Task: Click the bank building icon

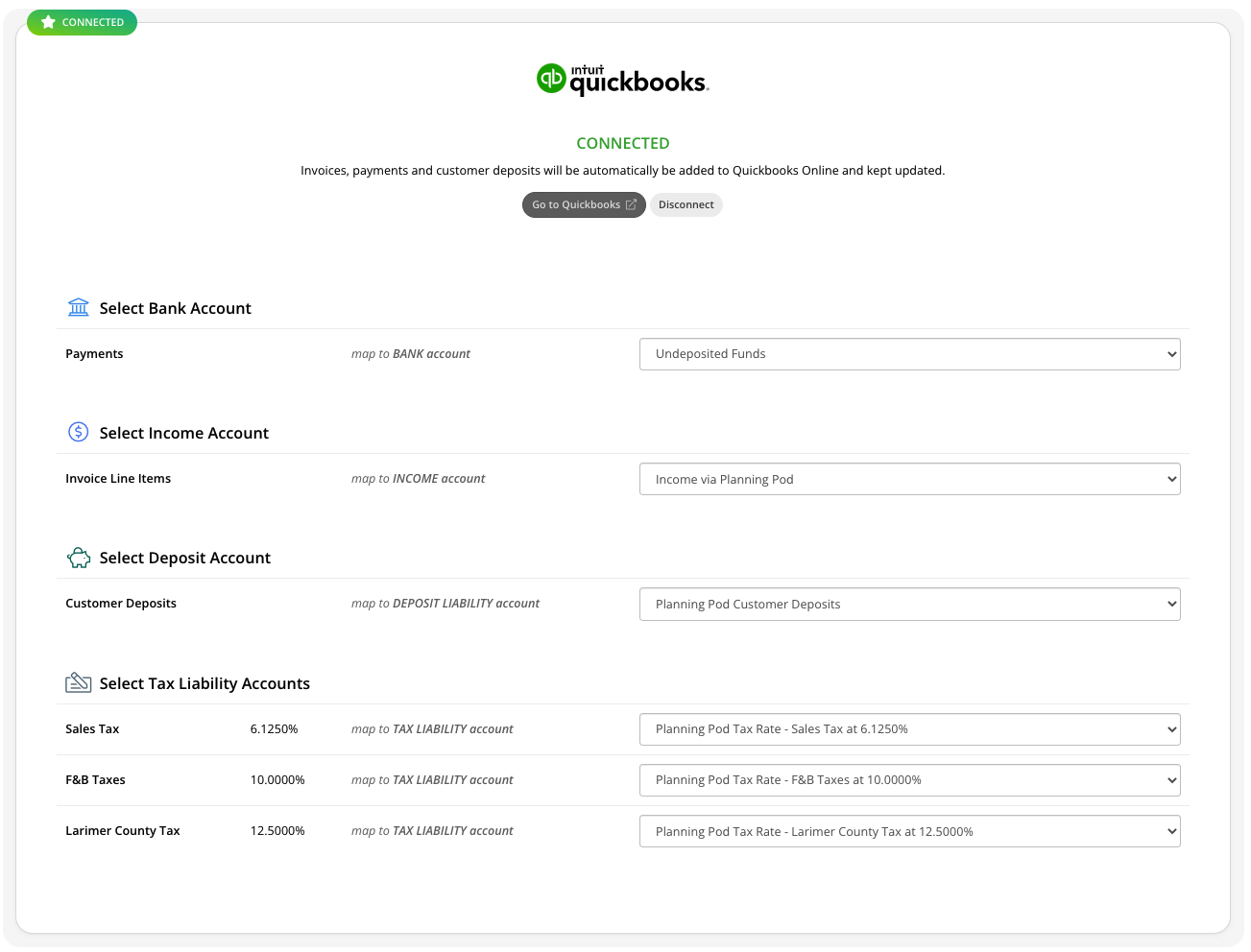Action: pyautogui.click(x=79, y=307)
